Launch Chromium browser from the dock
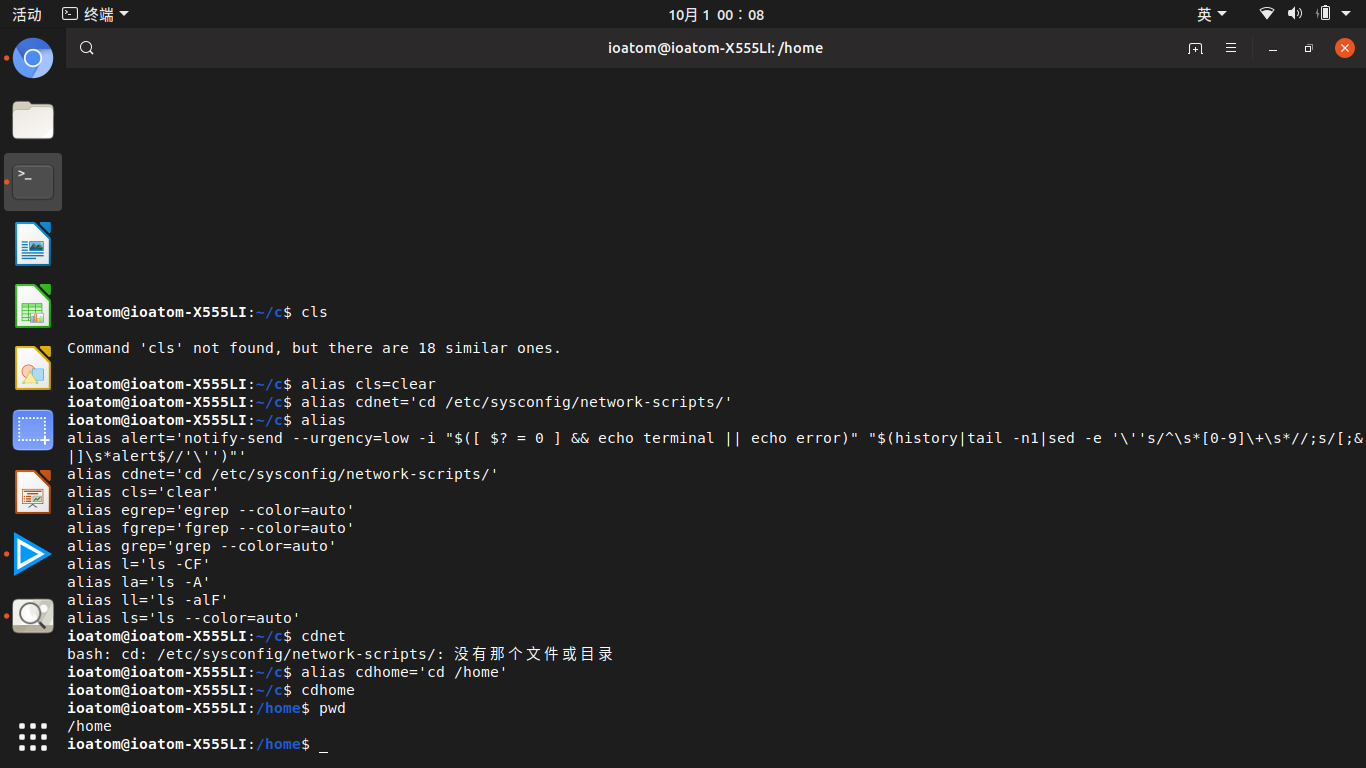 tap(33, 58)
